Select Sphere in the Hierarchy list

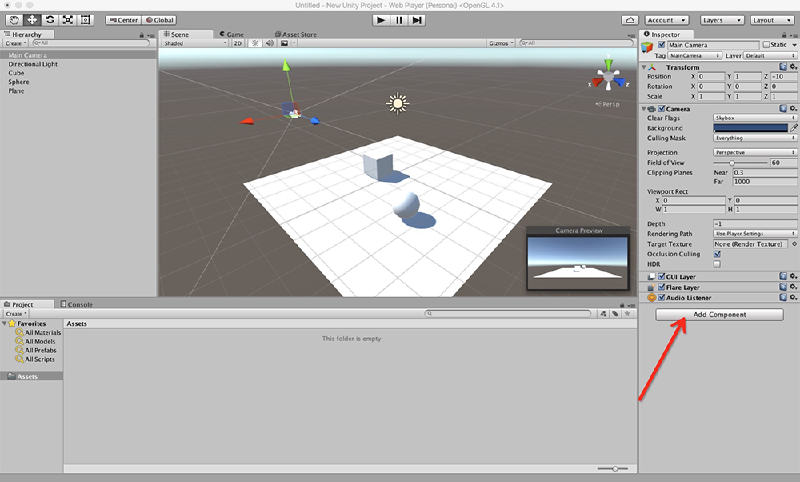coord(19,82)
